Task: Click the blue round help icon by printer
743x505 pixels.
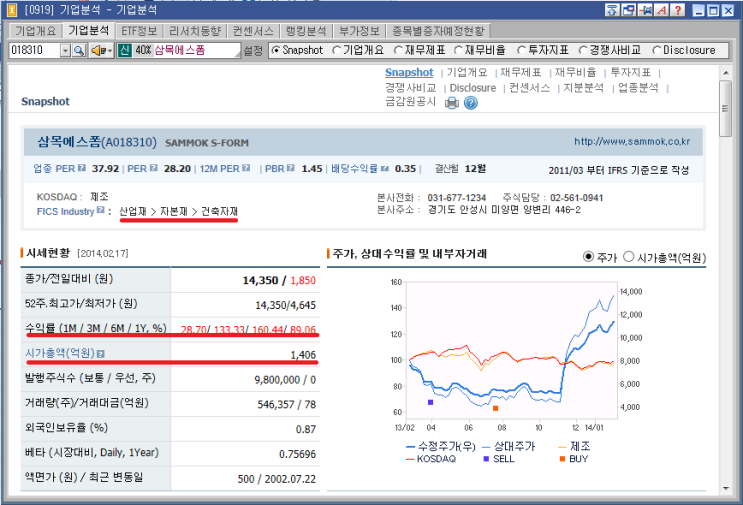Action: (471, 103)
